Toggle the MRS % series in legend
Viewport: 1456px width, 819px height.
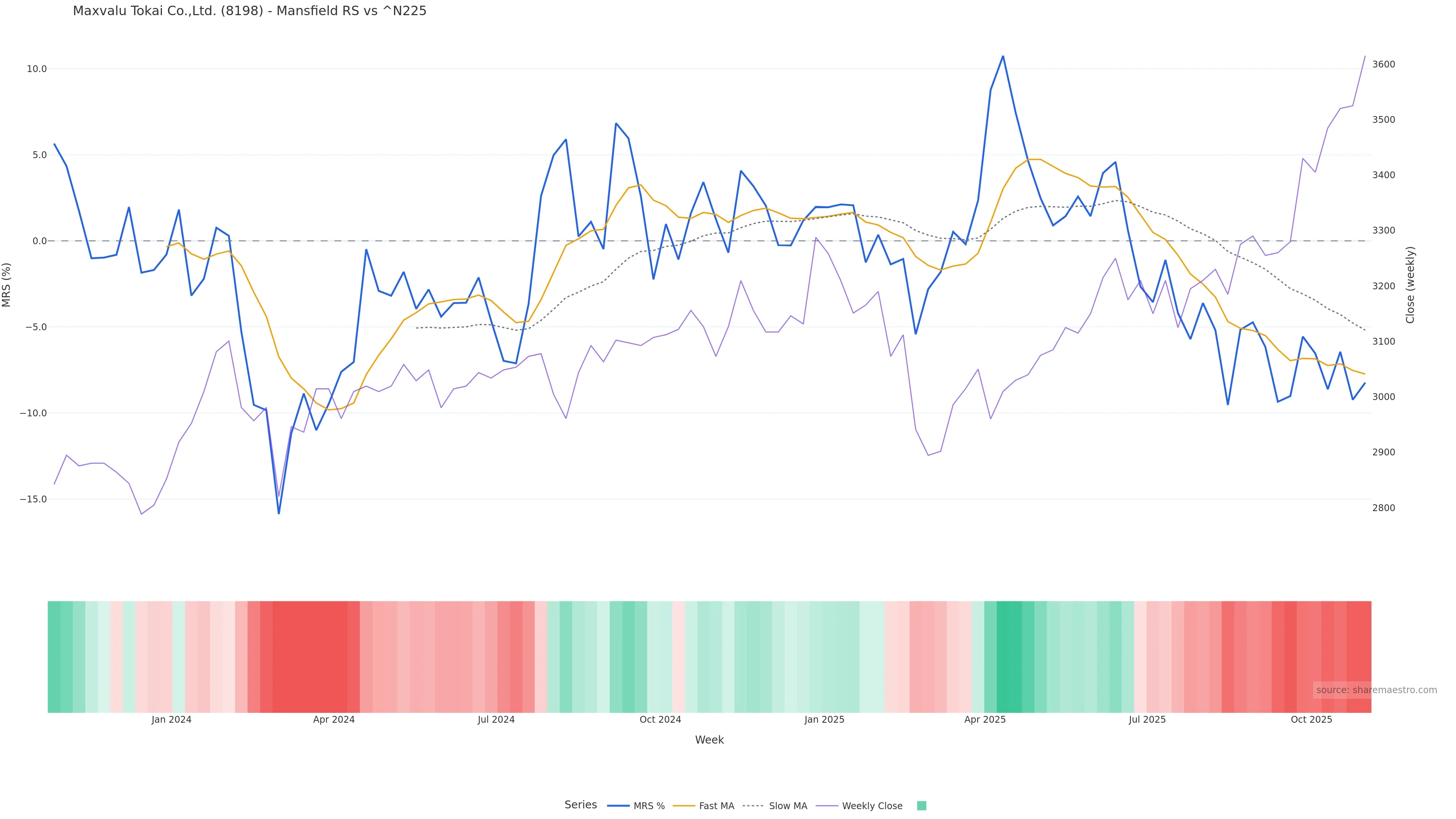click(649, 806)
